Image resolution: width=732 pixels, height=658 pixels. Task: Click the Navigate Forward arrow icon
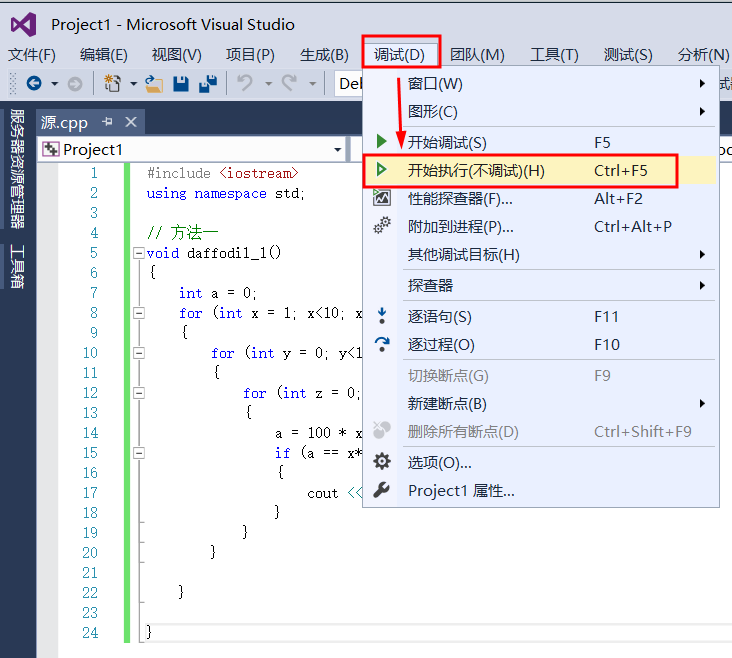75,84
